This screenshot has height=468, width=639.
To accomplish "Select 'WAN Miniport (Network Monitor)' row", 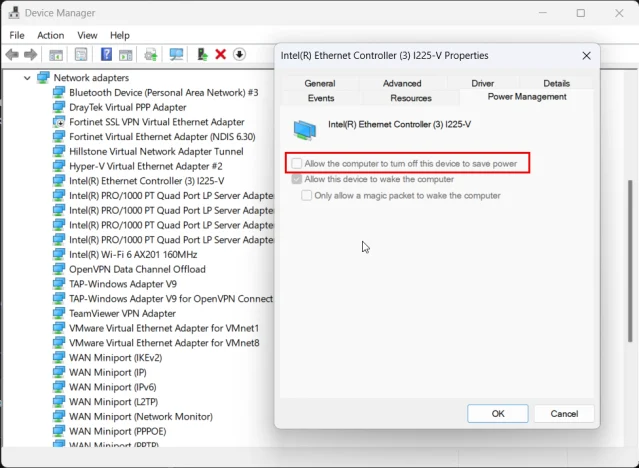I will tap(141, 416).
